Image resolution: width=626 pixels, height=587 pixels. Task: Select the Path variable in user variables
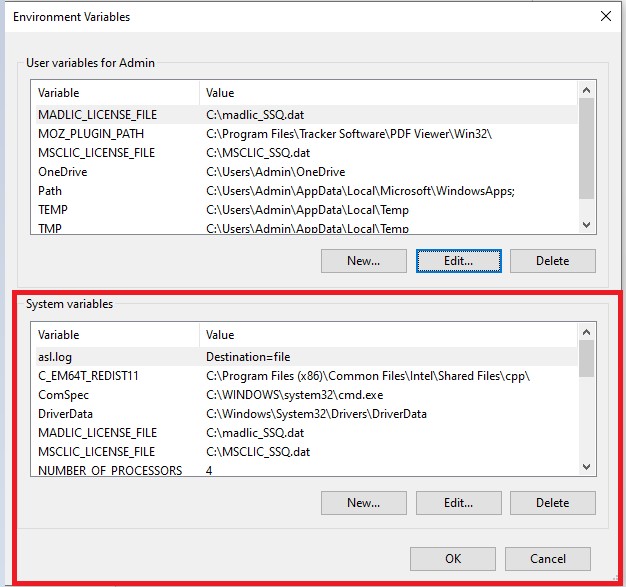pyautogui.click(x=50, y=191)
